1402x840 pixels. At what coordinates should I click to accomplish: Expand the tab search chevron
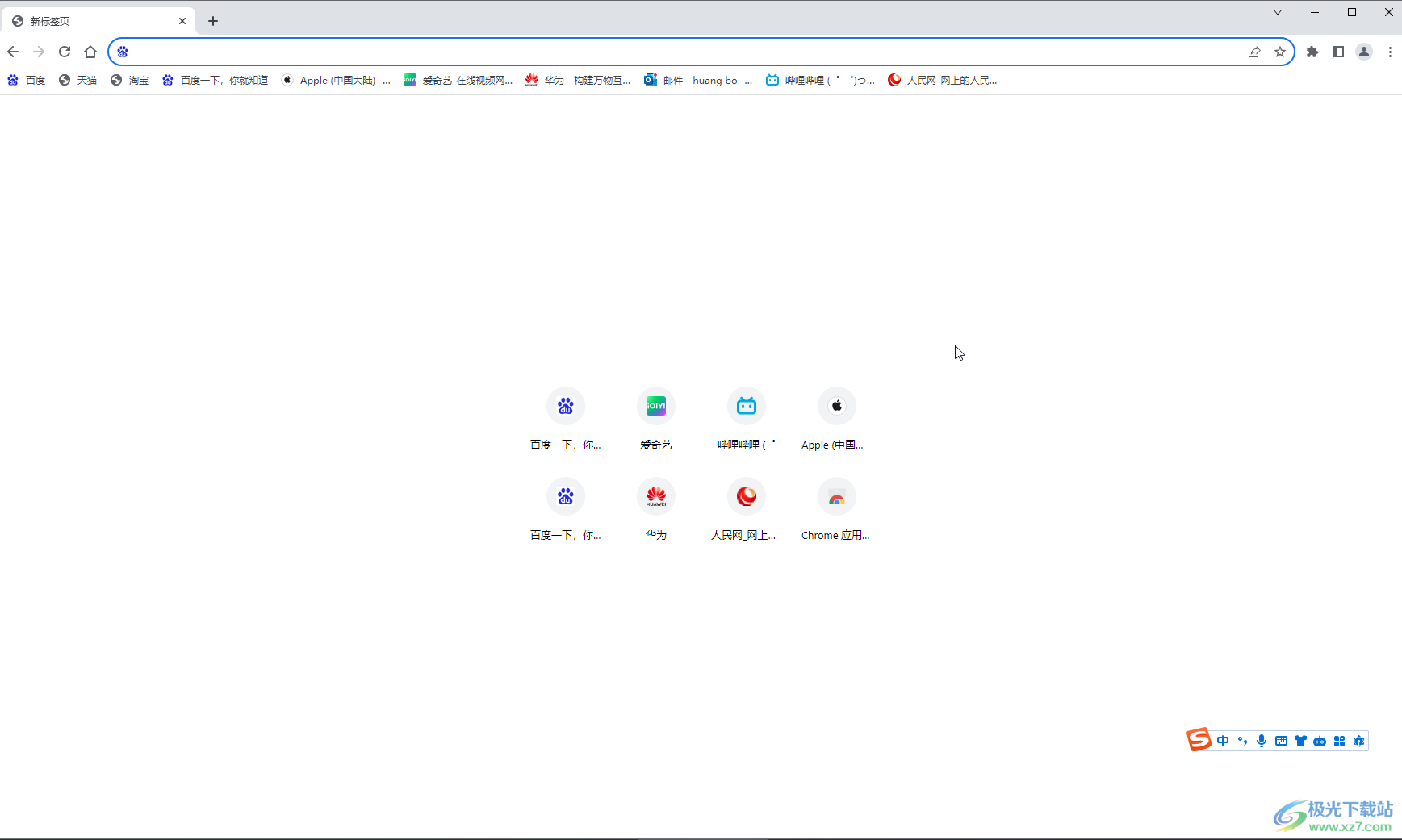pos(1278,12)
